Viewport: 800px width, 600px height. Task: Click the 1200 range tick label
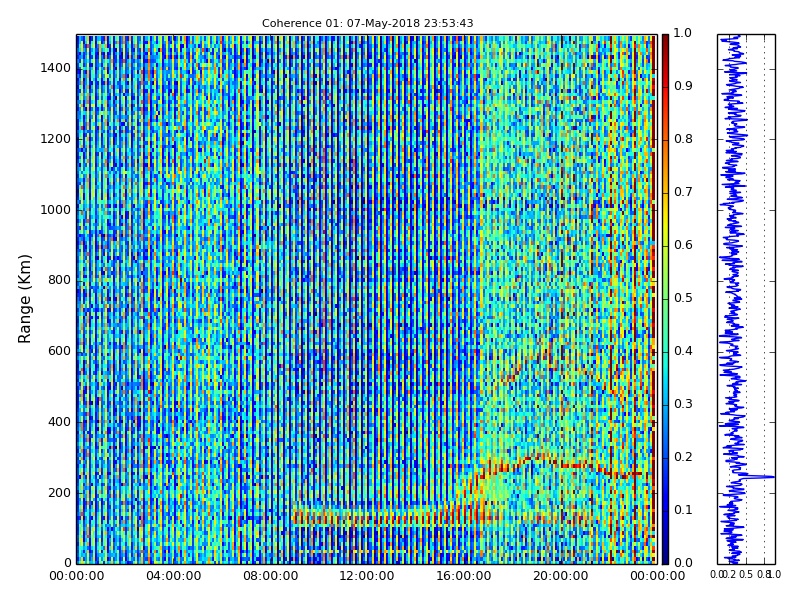56,139
